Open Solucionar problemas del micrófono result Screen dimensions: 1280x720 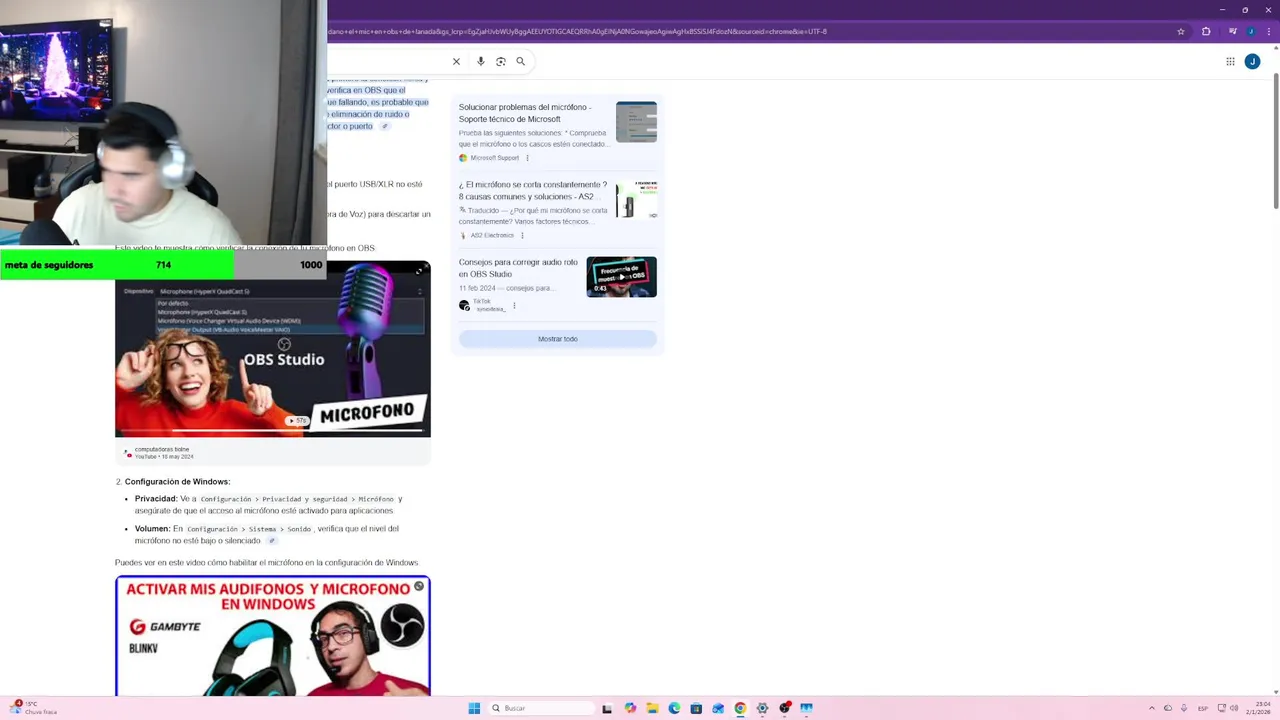524,113
